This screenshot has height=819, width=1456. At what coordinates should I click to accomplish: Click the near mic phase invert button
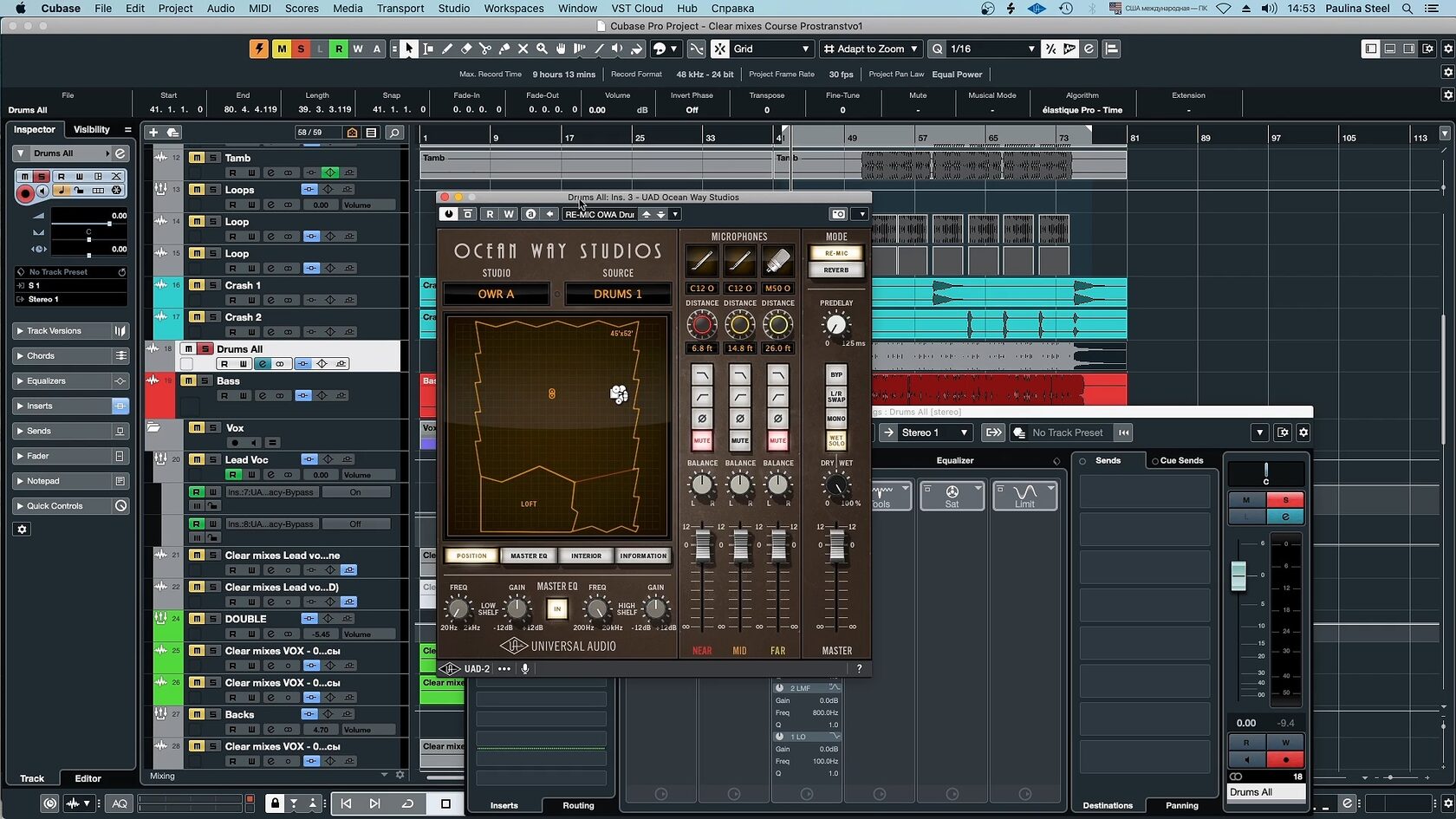702,419
